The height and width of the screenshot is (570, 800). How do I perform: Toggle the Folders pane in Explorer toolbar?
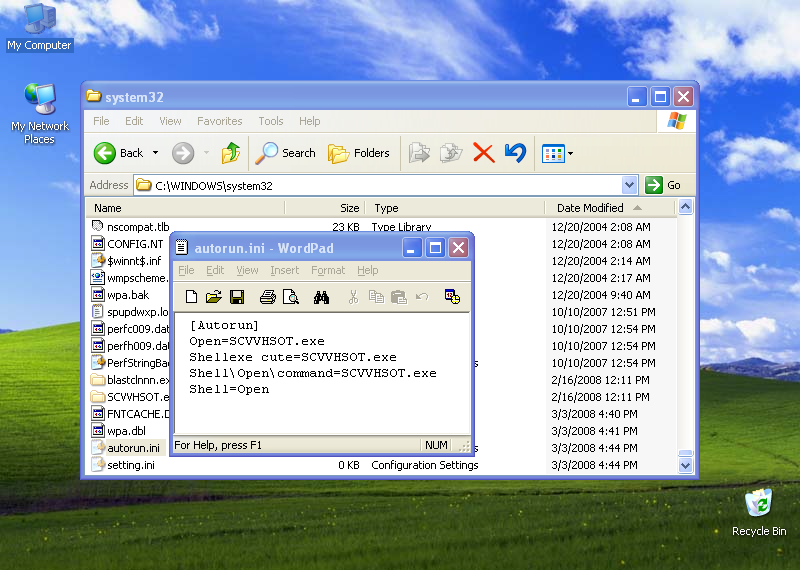[x=358, y=153]
